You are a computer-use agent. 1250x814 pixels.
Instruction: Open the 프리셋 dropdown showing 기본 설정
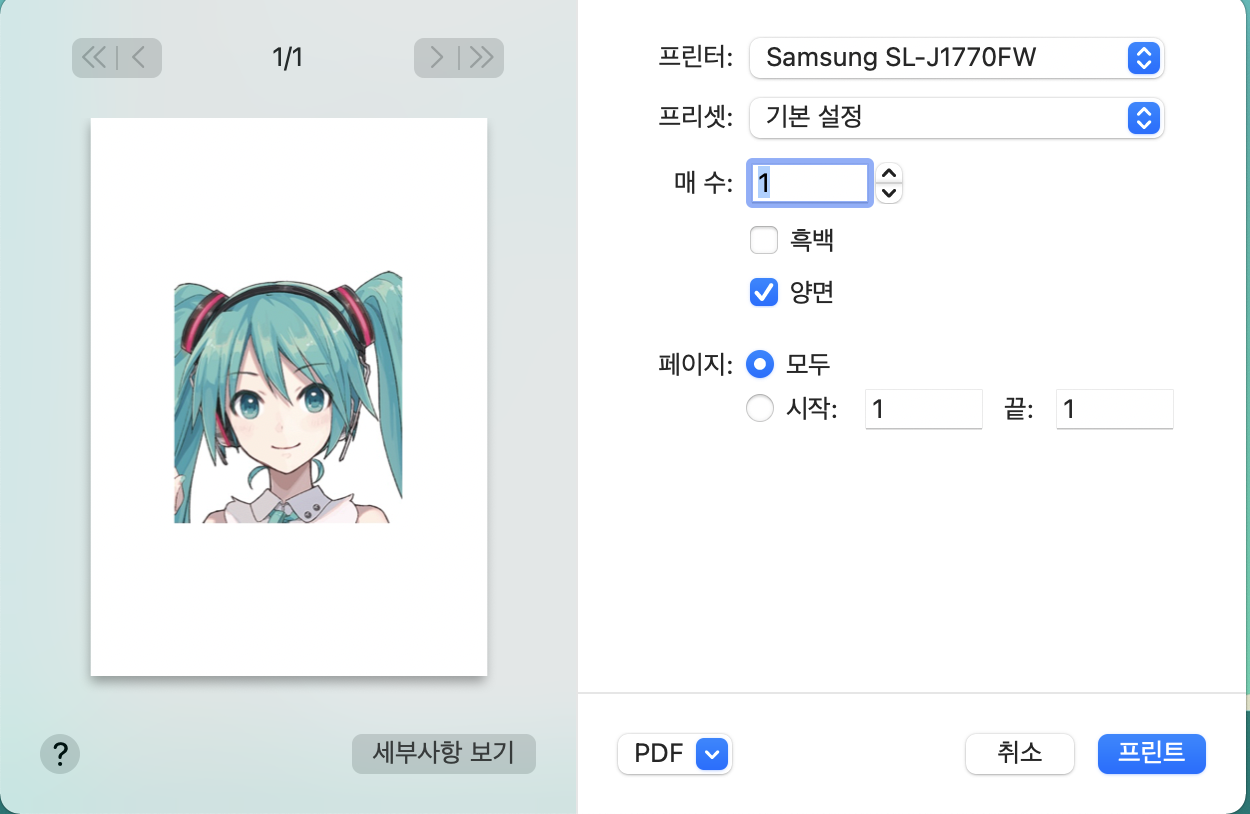pos(956,118)
